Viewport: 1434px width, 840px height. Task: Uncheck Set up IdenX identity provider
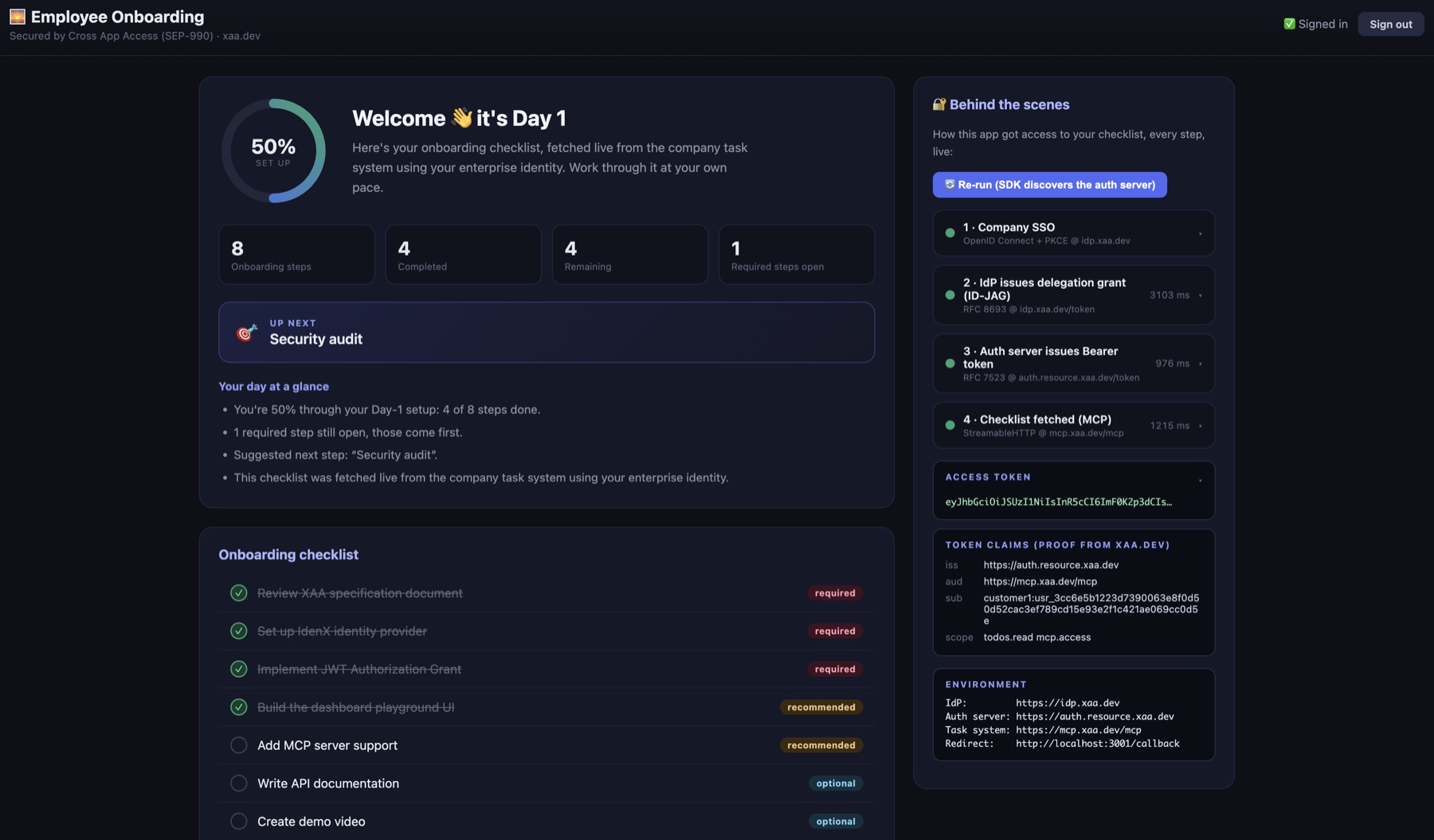tap(238, 631)
